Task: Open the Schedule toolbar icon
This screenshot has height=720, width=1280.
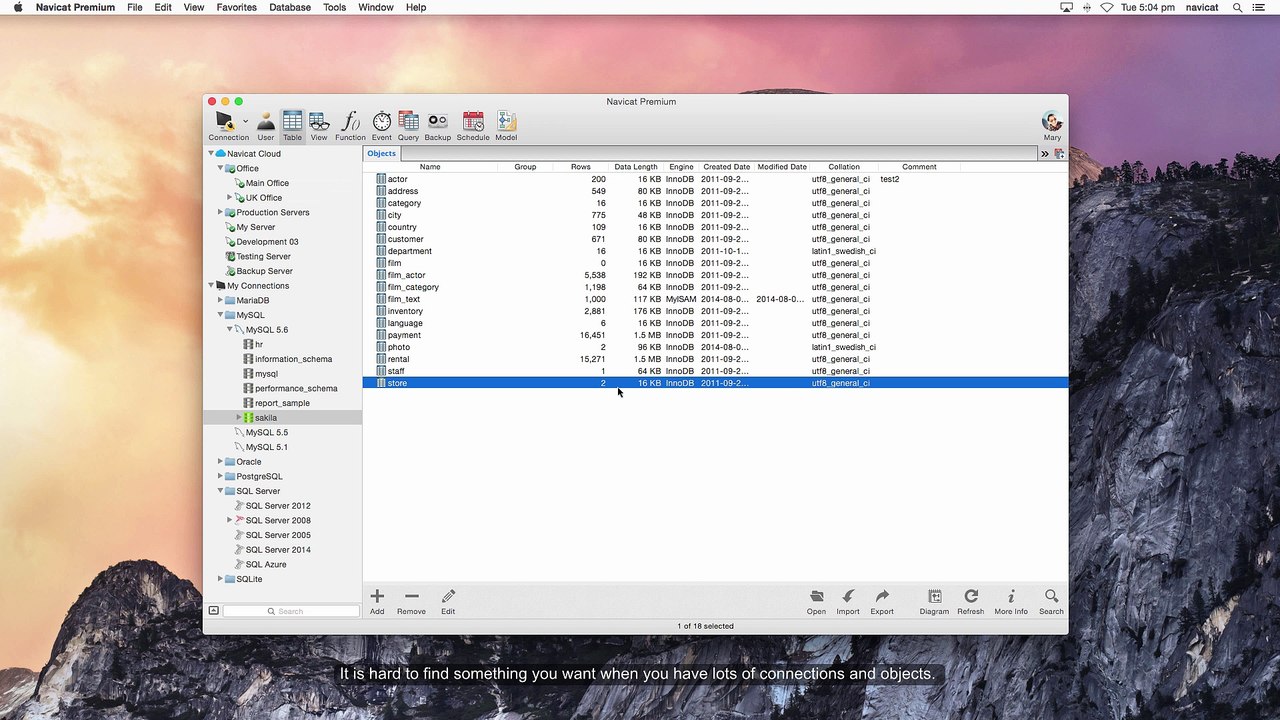Action: click(473, 126)
